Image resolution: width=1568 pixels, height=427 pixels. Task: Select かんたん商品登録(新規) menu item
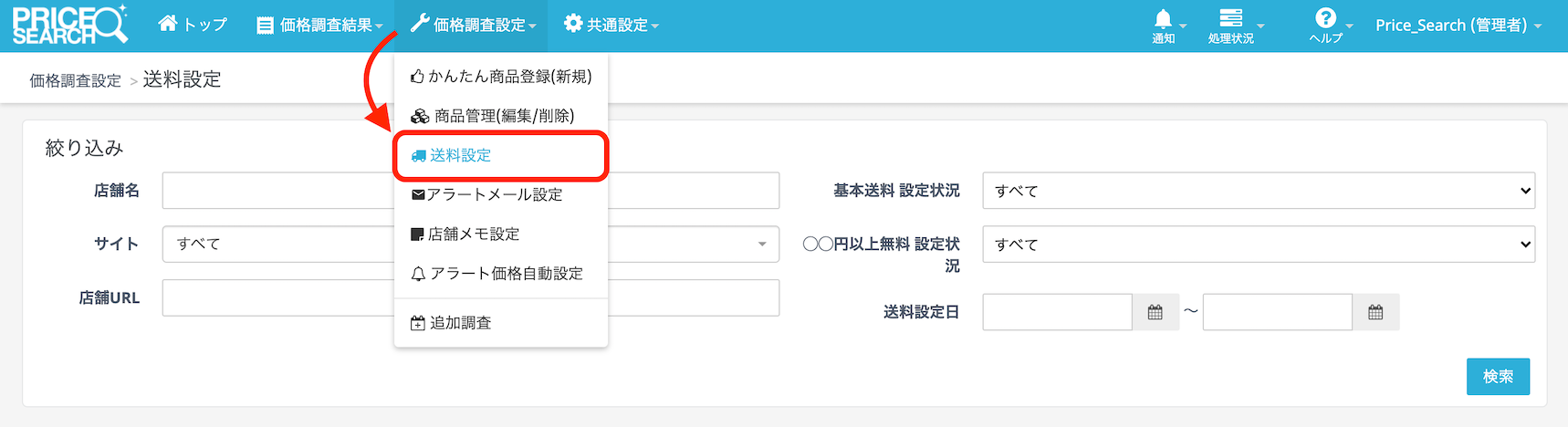pos(509,77)
